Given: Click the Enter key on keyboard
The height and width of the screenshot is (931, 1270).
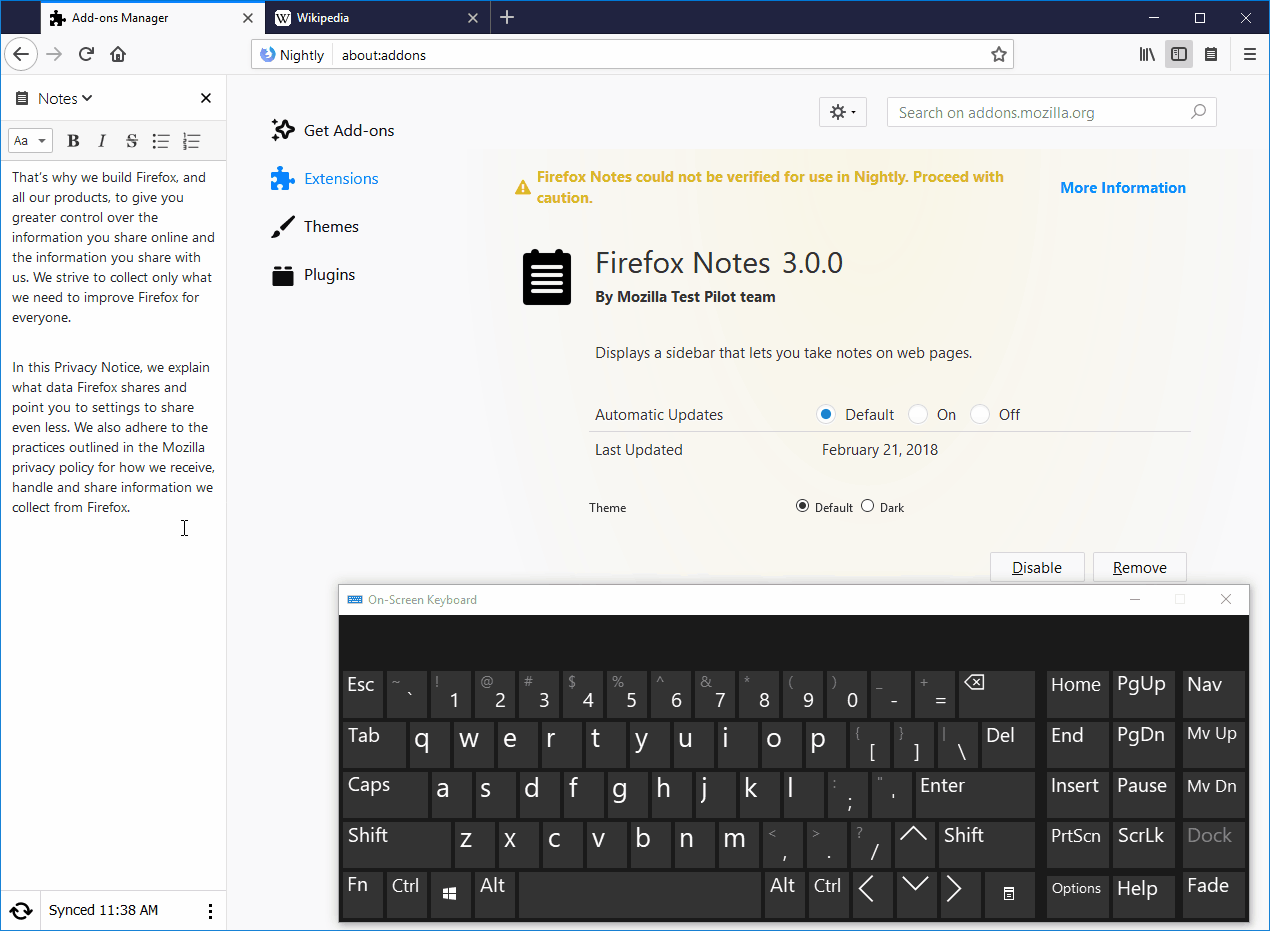Looking at the screenshot, I should tap(975, 794).
